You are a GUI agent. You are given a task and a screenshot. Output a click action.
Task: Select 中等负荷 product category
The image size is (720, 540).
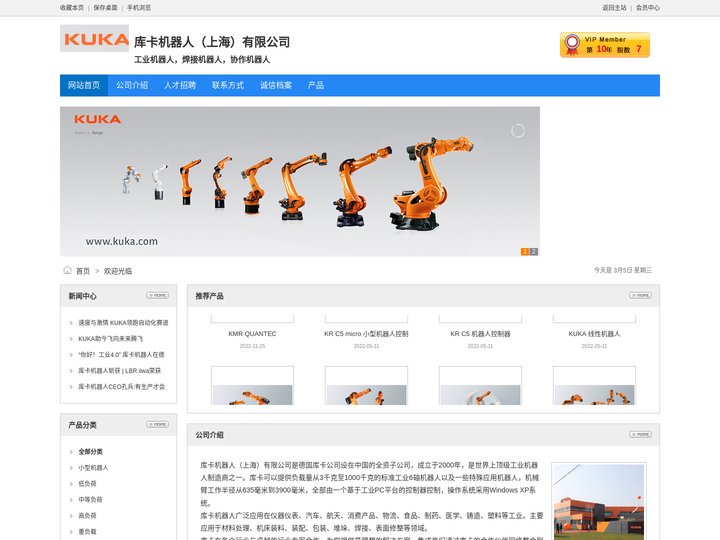pos(90,500)
